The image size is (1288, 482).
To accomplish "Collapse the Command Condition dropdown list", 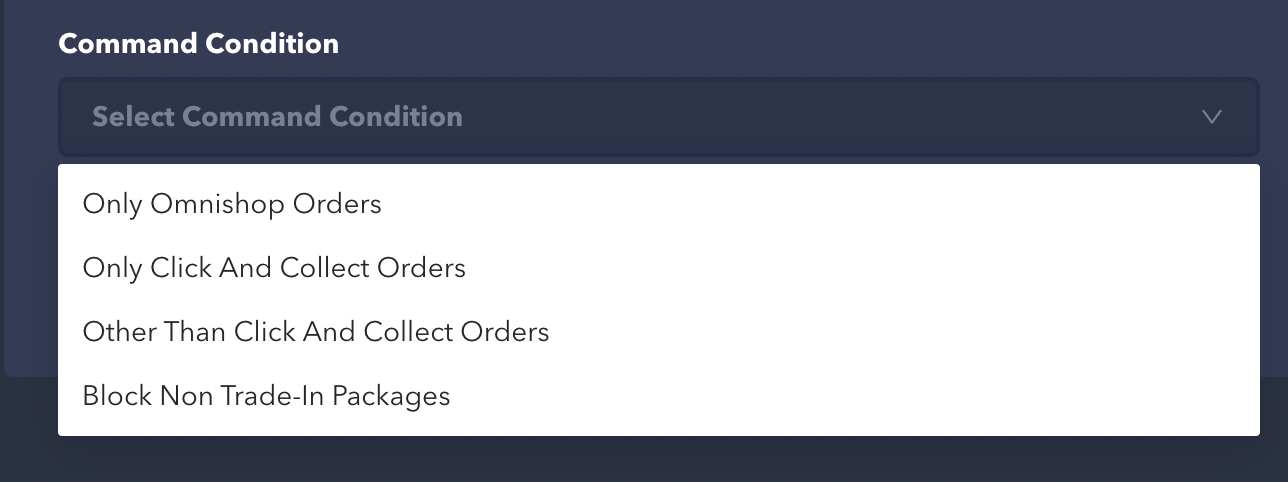I will coord(1211,117).
